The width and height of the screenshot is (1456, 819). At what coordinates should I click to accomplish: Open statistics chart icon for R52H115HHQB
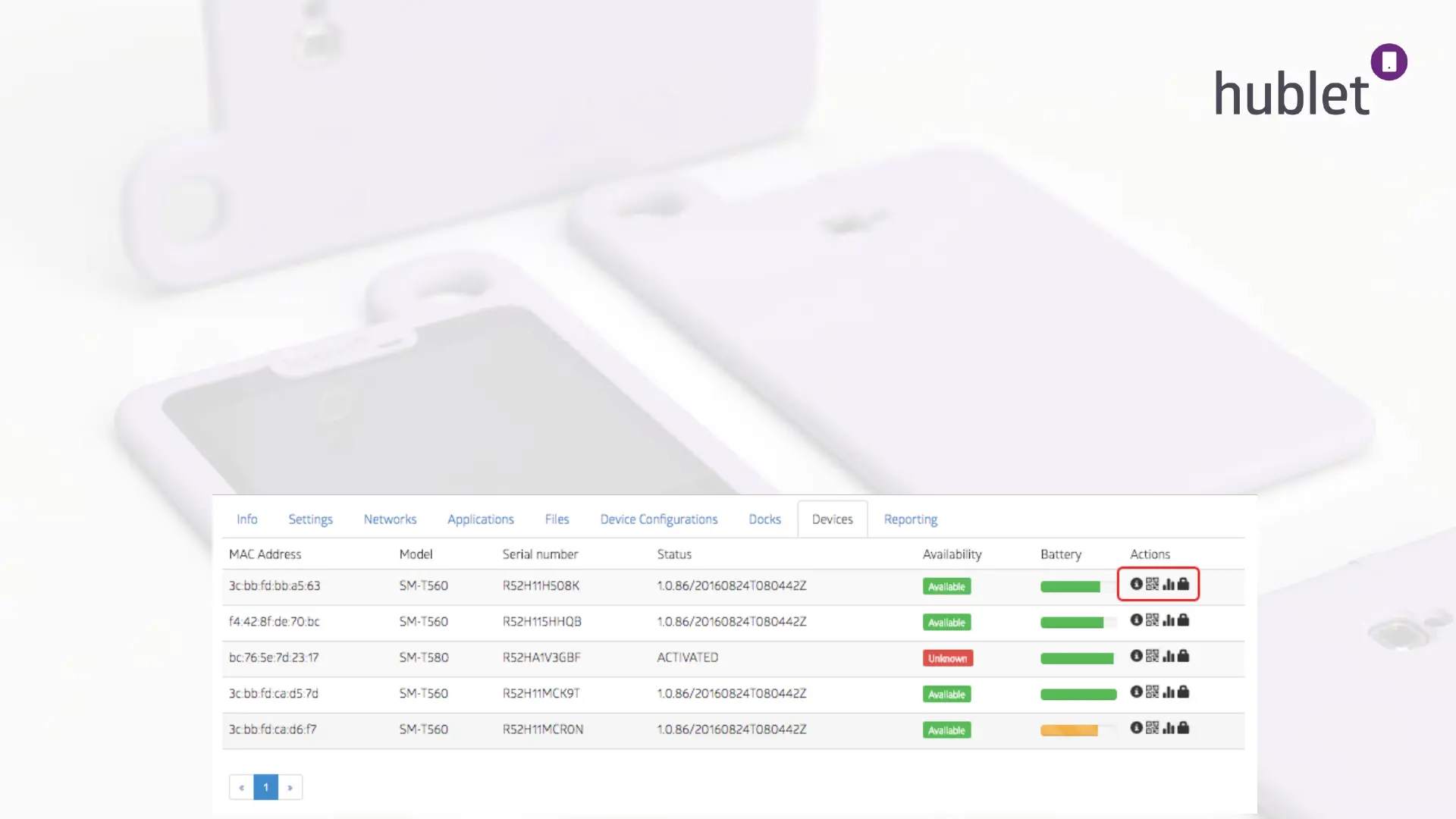point(1169,620)
